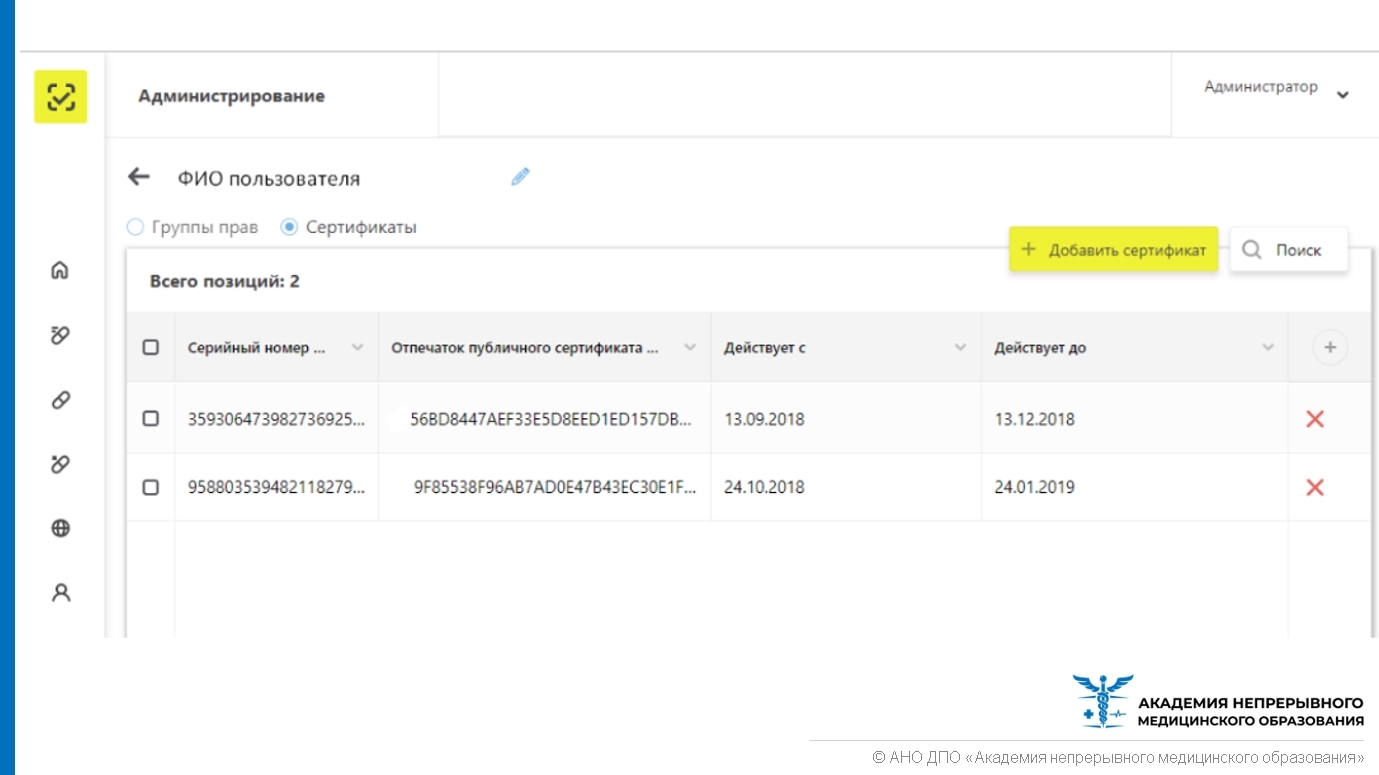Open Действует с column dropdown
This screenshot has height=775, width=1379.
(960, 347)
